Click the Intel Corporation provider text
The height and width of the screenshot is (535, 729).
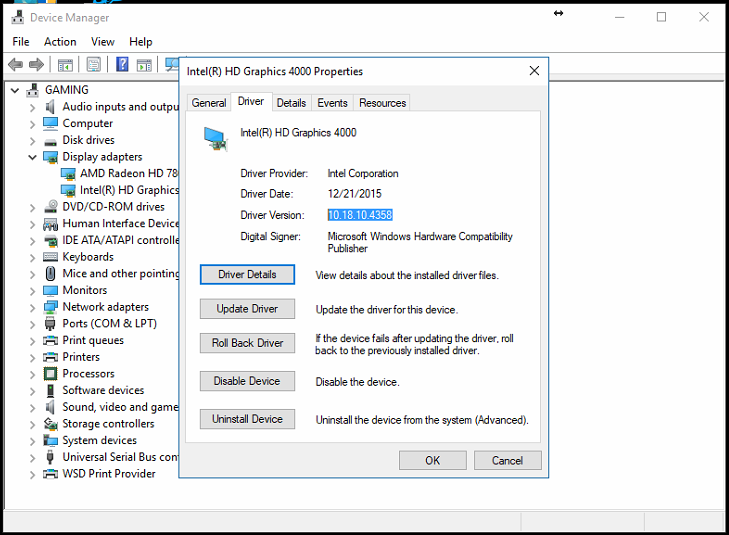point(363,173)
